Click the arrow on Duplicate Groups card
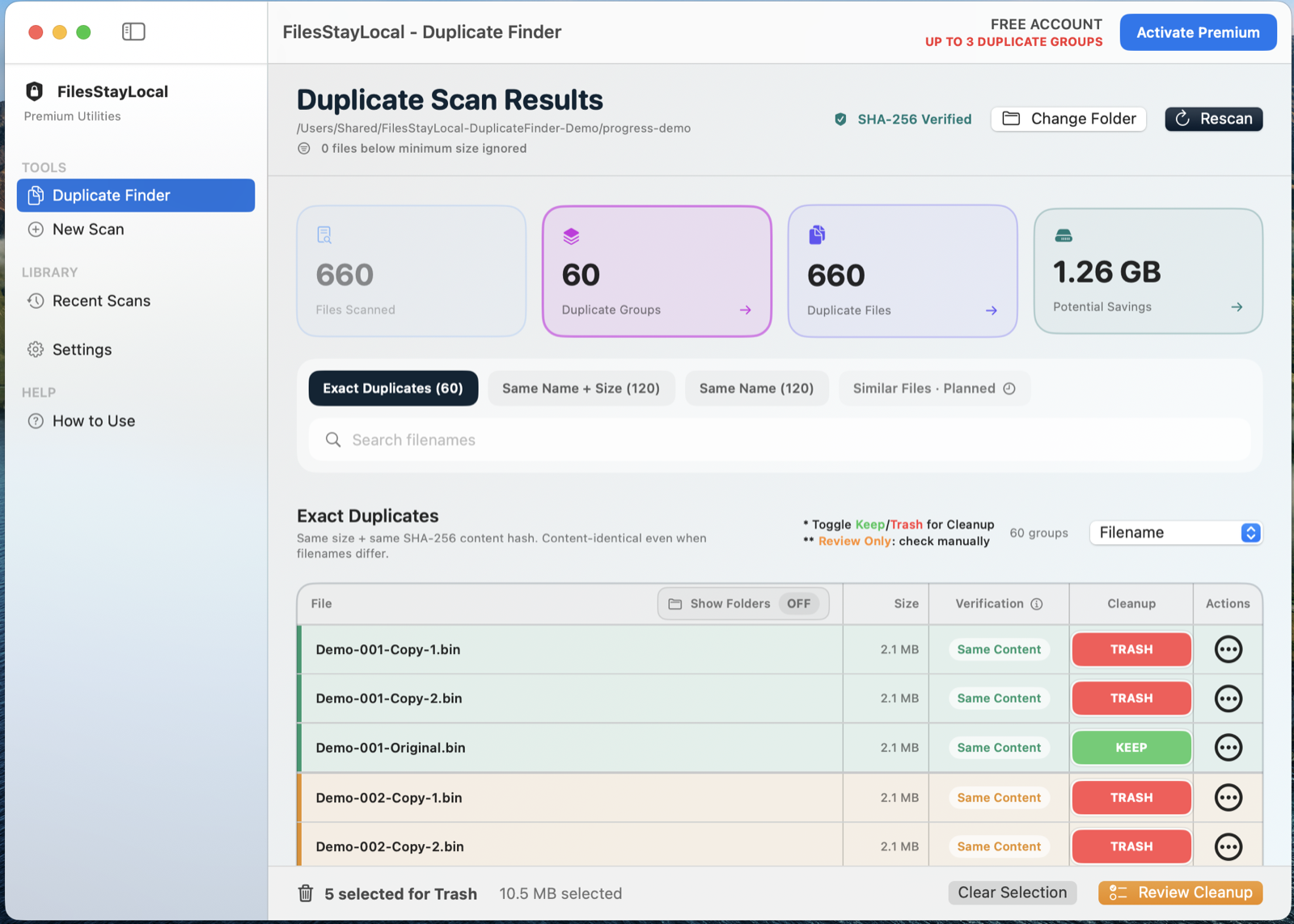The image size is (1294, 924). coord(746,310)
